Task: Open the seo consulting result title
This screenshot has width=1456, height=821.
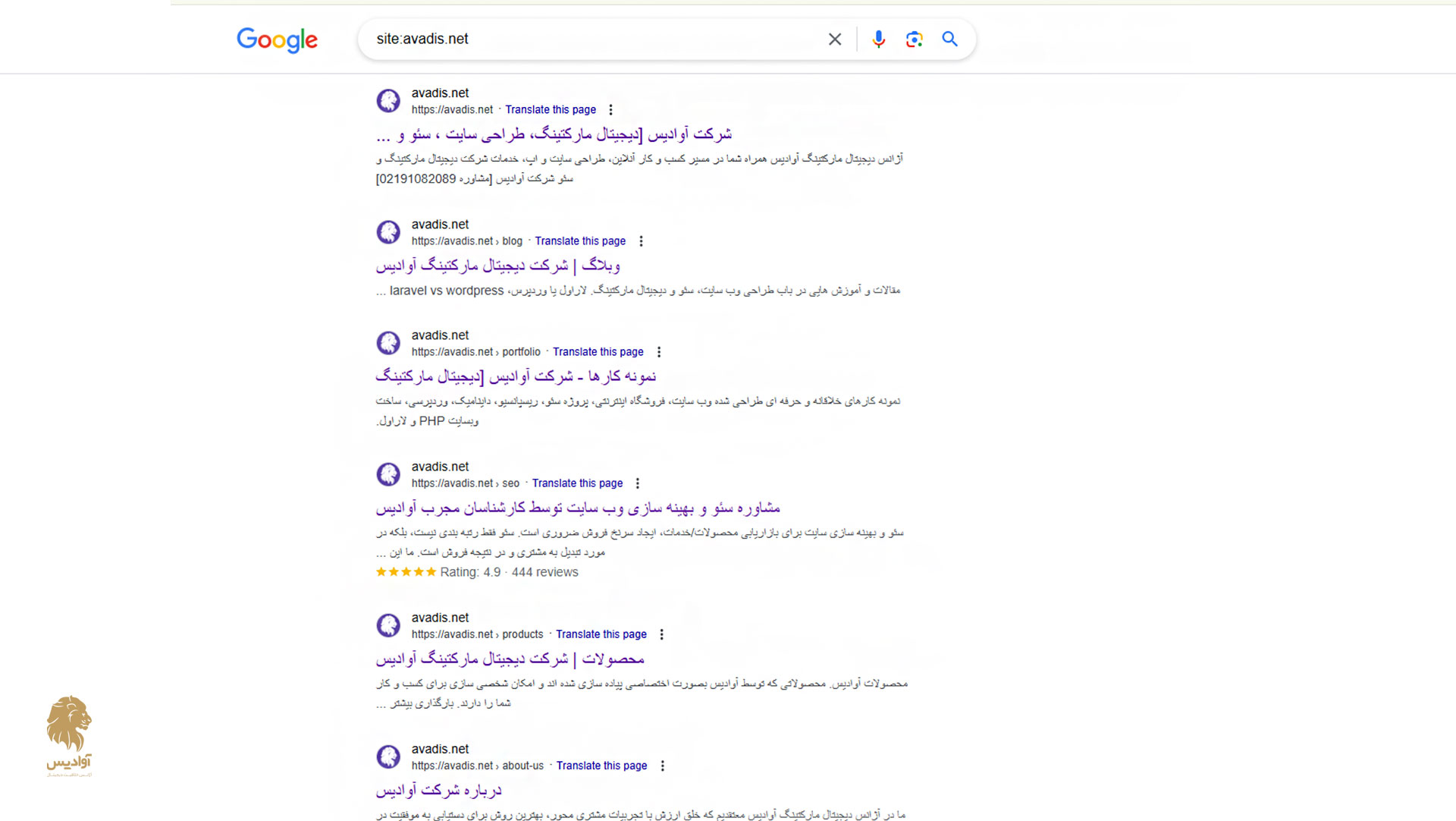Action: pos(578,508)
